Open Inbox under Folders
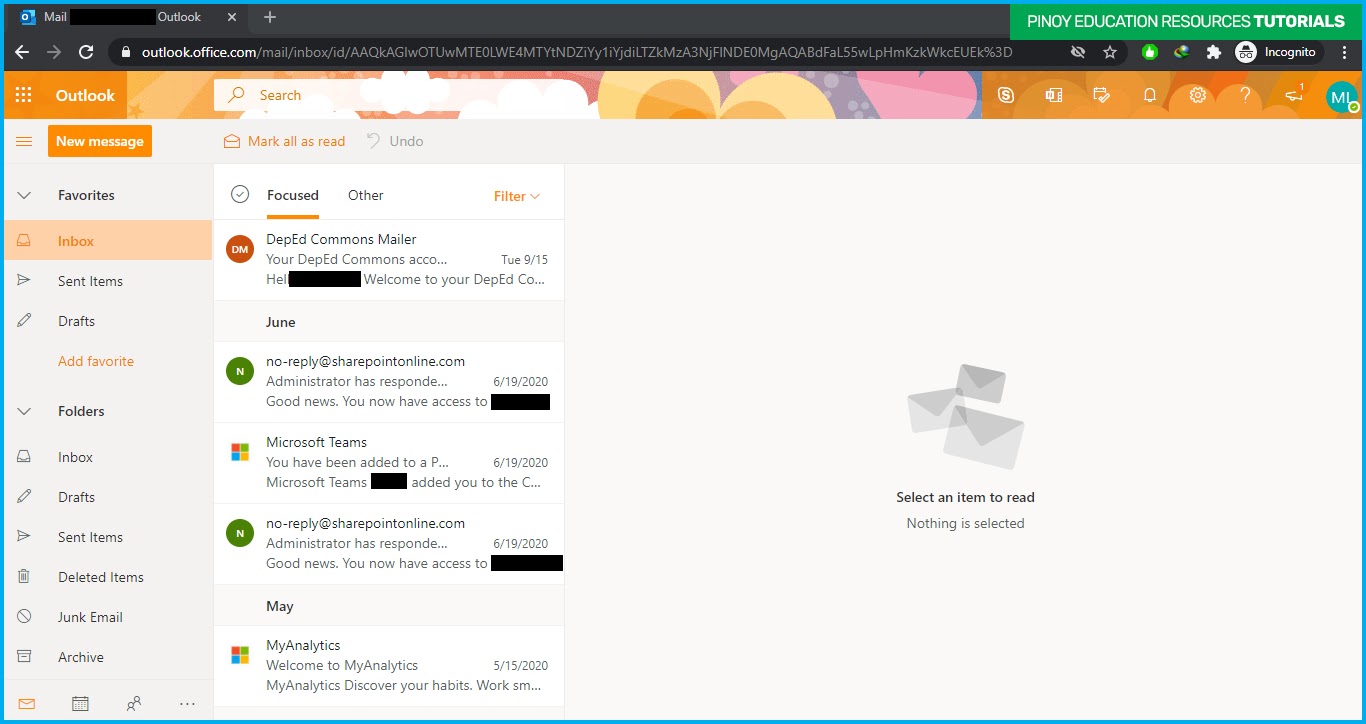 point(108,457)
